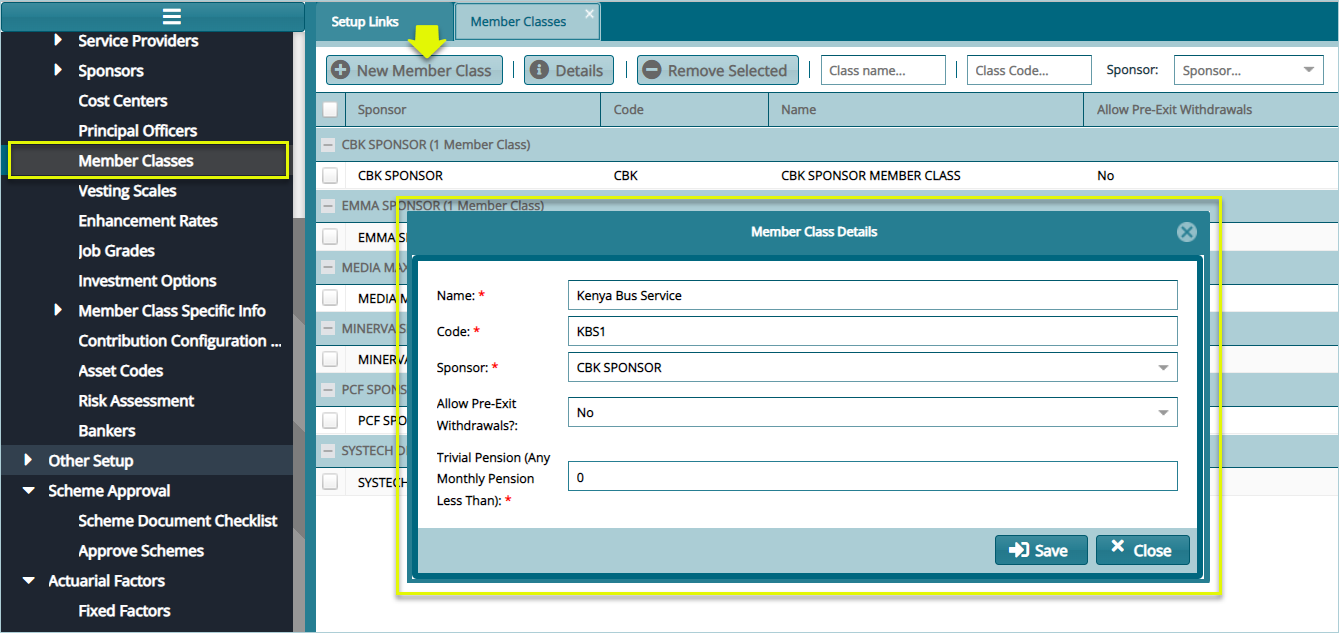
Task: Save the member class details
Action: [1041, 550]
